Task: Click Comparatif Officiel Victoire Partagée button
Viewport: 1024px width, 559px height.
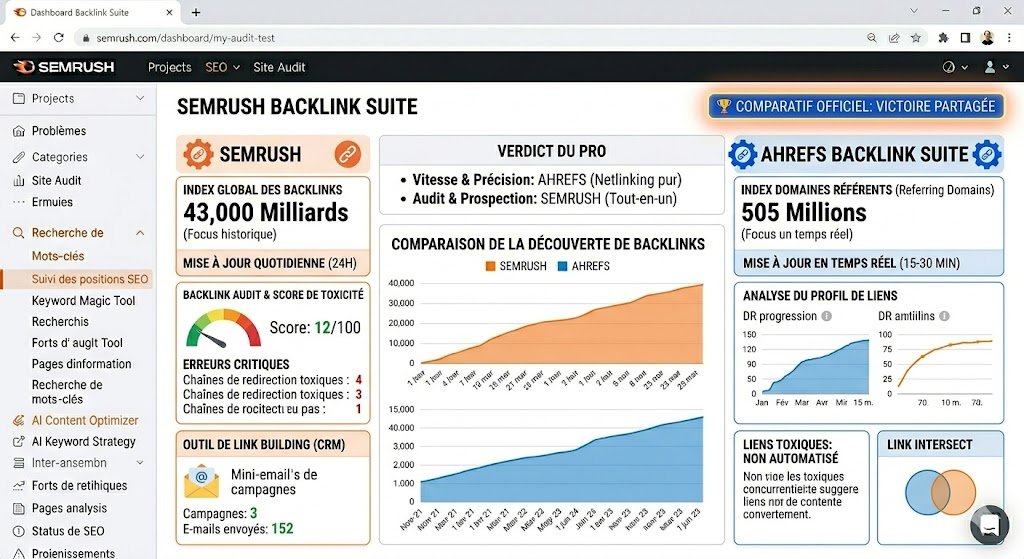Action: [x=856, y=106]
